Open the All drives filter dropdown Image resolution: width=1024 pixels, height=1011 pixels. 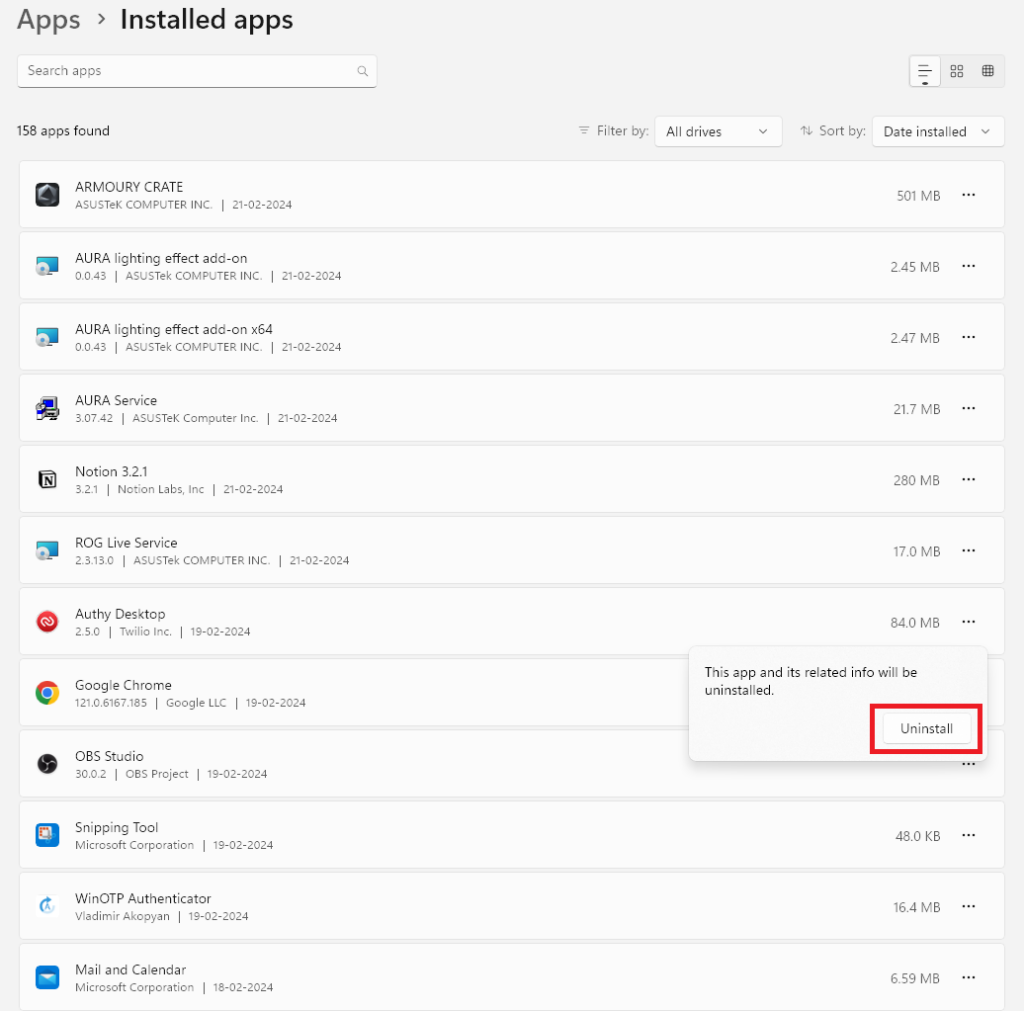pyautogui.click(x=718, y=131)
